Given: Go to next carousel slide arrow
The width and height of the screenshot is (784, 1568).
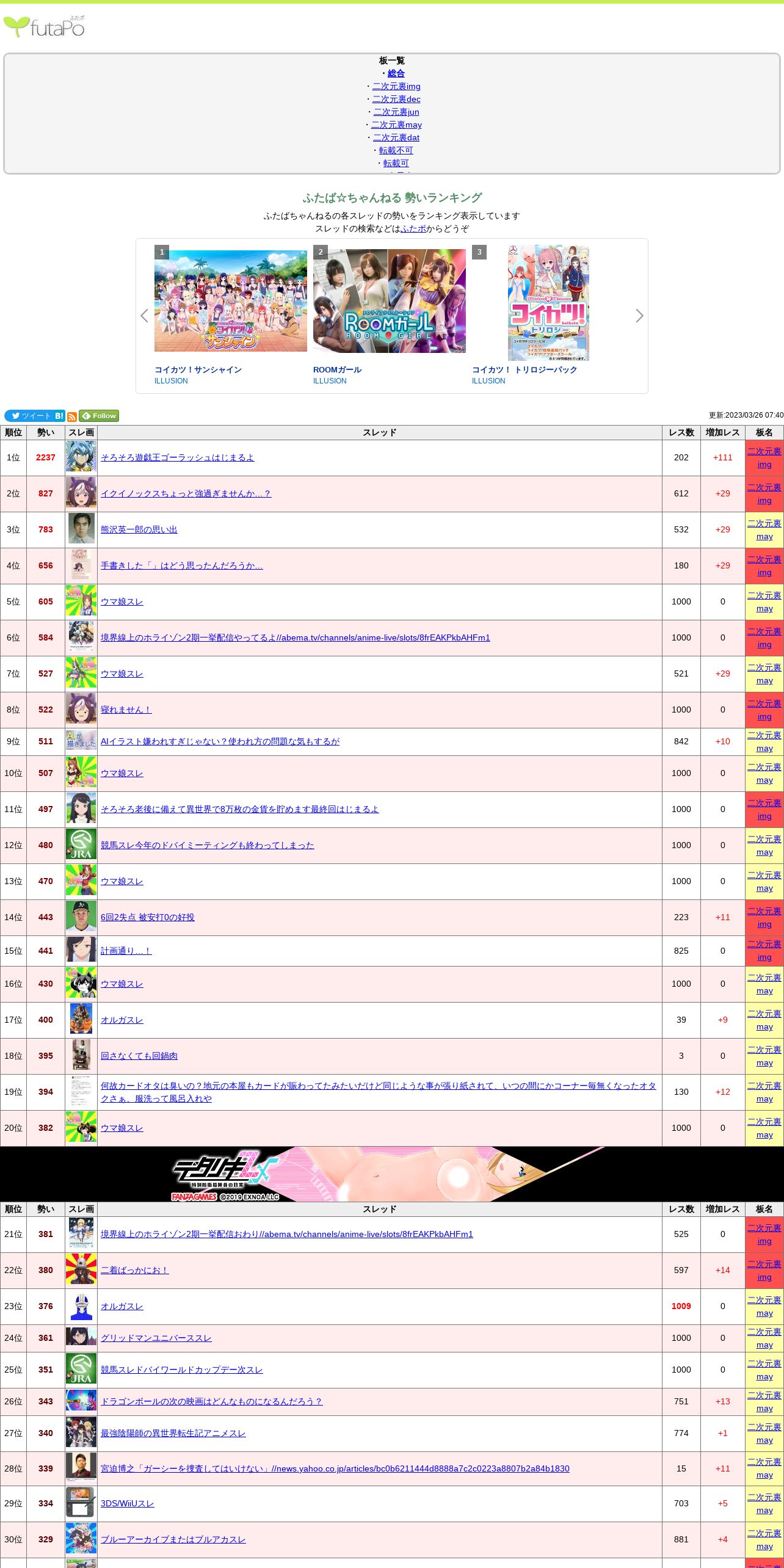Looking at the screenshot, I should click(x=639, y=316).
